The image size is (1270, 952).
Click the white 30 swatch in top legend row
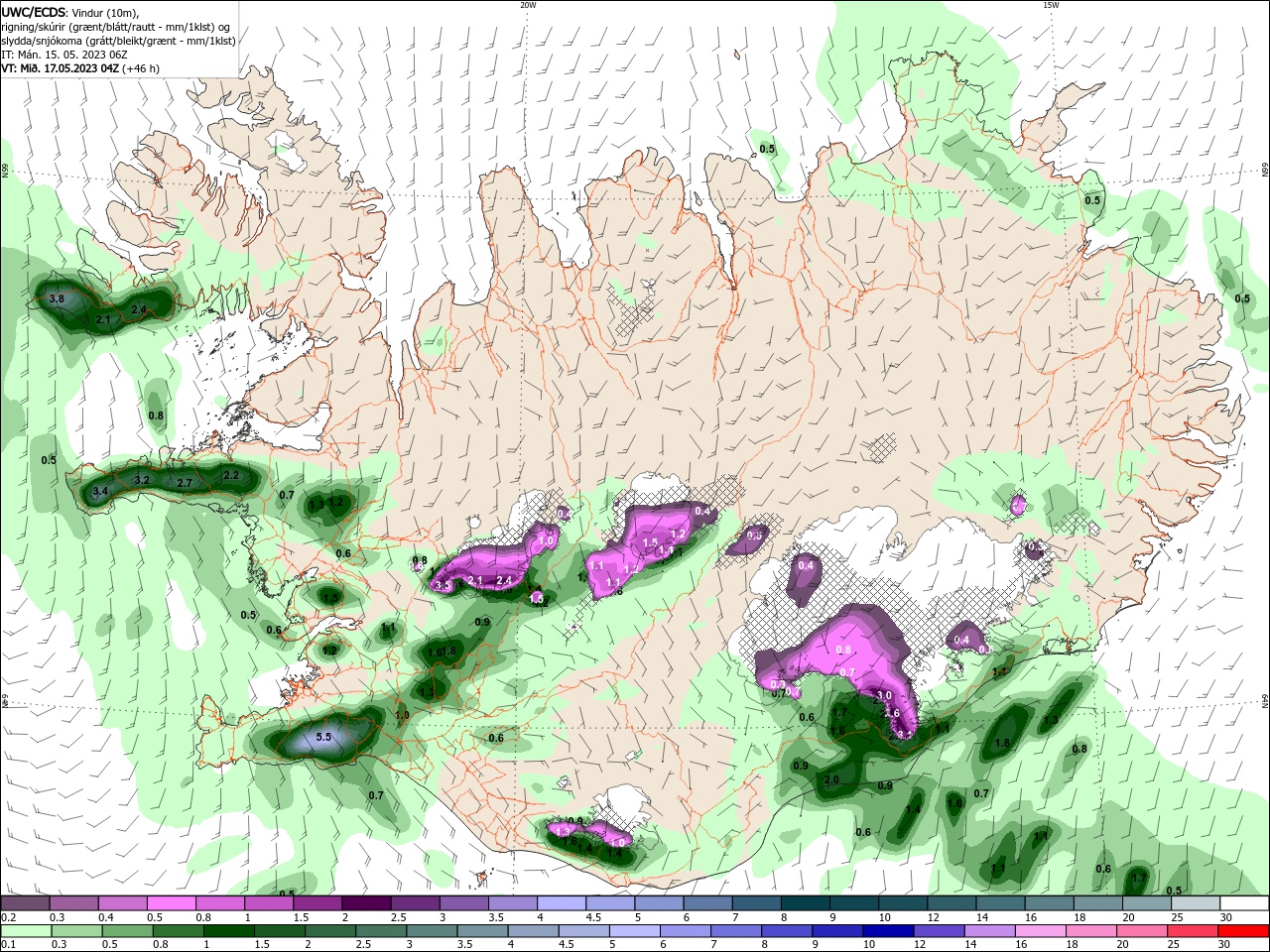tap(1244, 903)
